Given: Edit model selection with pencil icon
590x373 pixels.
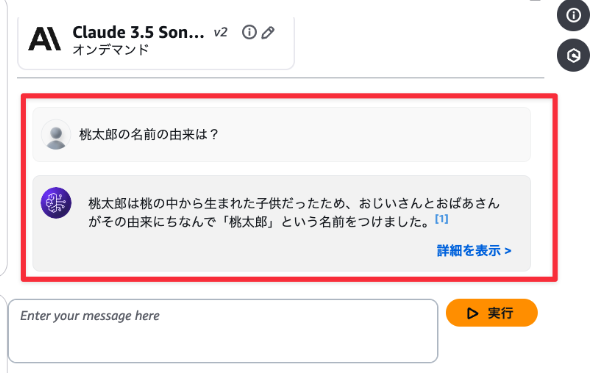Looking at the screenshot, I should click(x=268, y=33).
